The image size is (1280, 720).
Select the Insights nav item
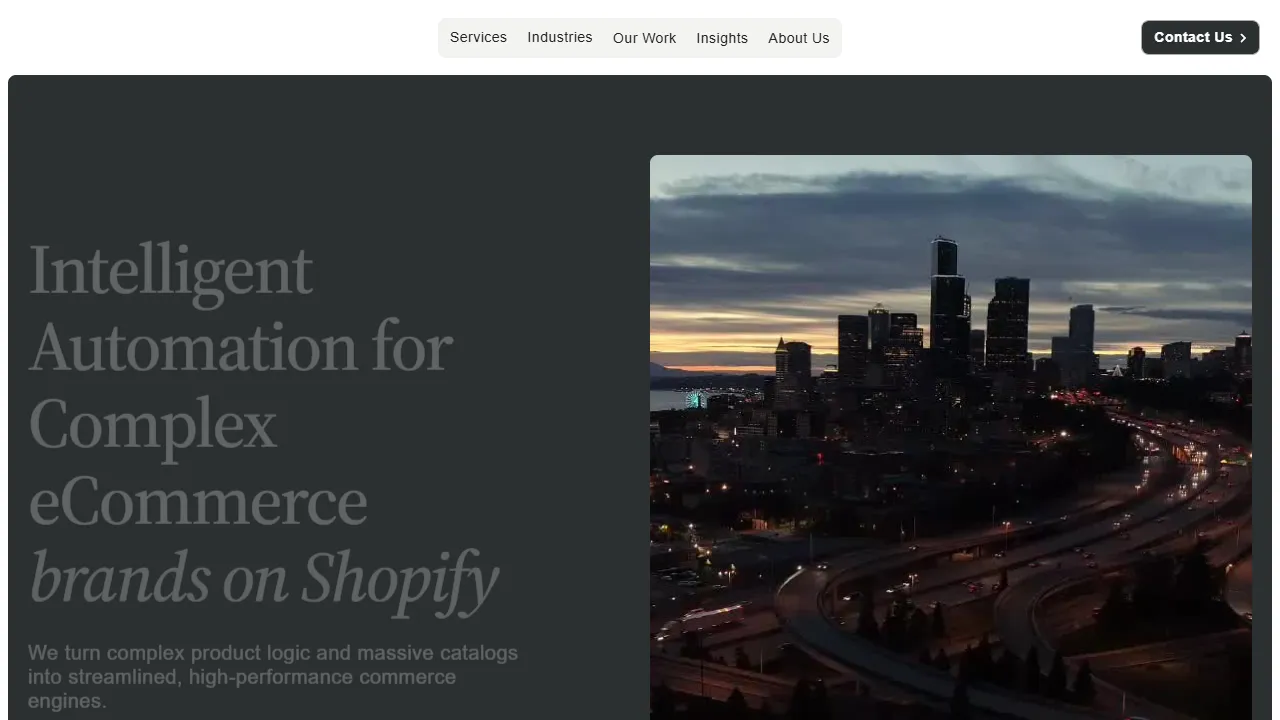tap(721, 38)
